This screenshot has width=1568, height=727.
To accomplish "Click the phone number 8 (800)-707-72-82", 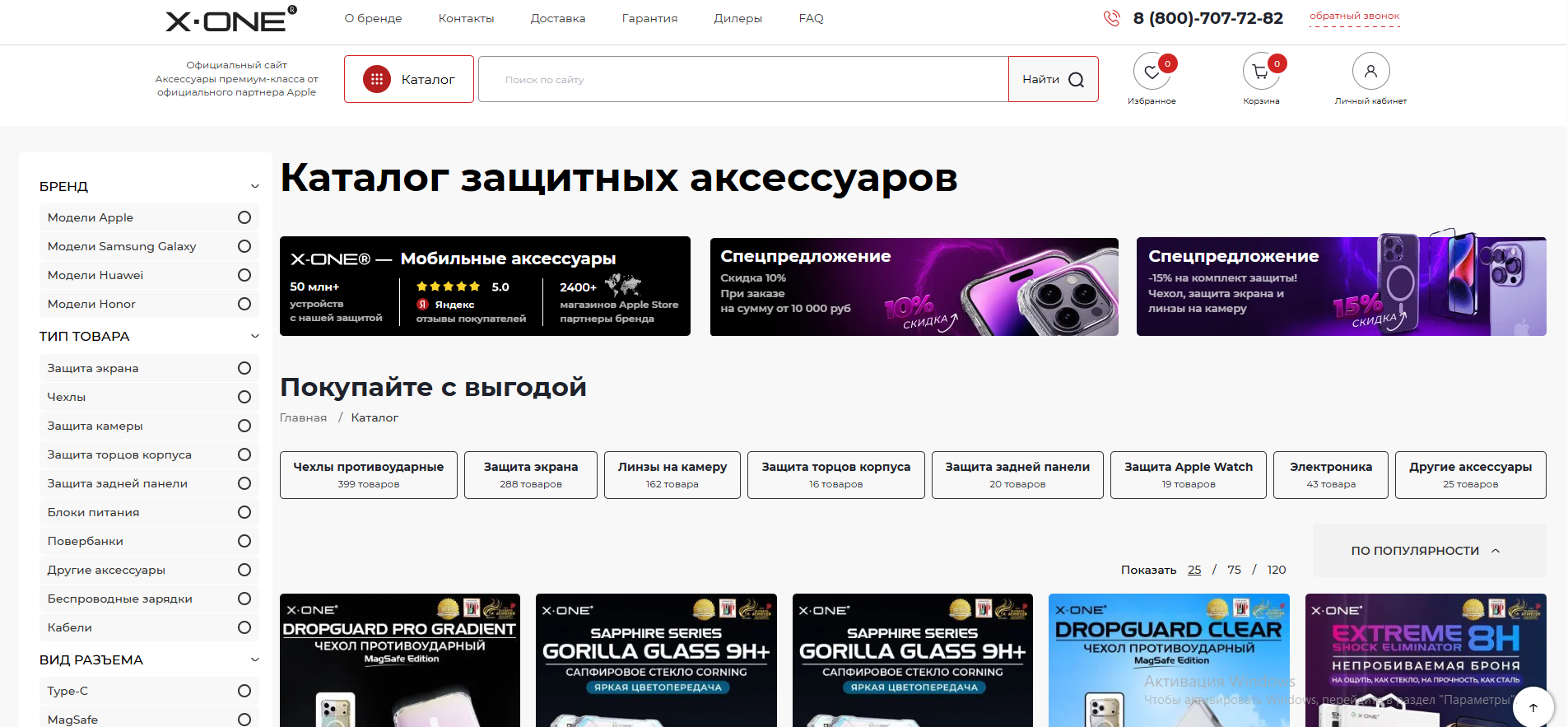I will (x=1207, y=18).
